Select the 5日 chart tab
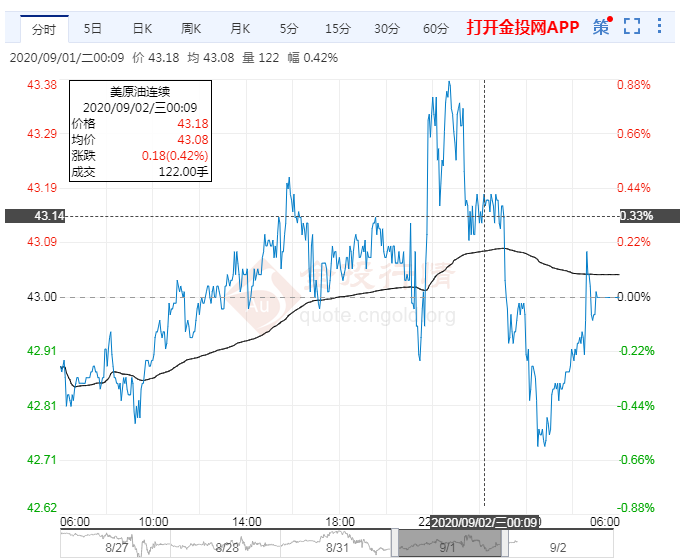 [x=93, y=28]
